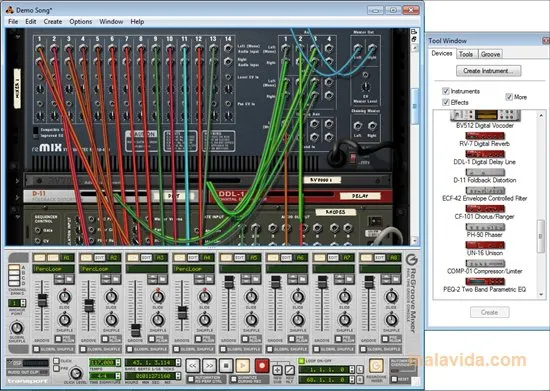The image size is (550, 391).
Task: Start playback with the play button
Action: coord(242,366)
